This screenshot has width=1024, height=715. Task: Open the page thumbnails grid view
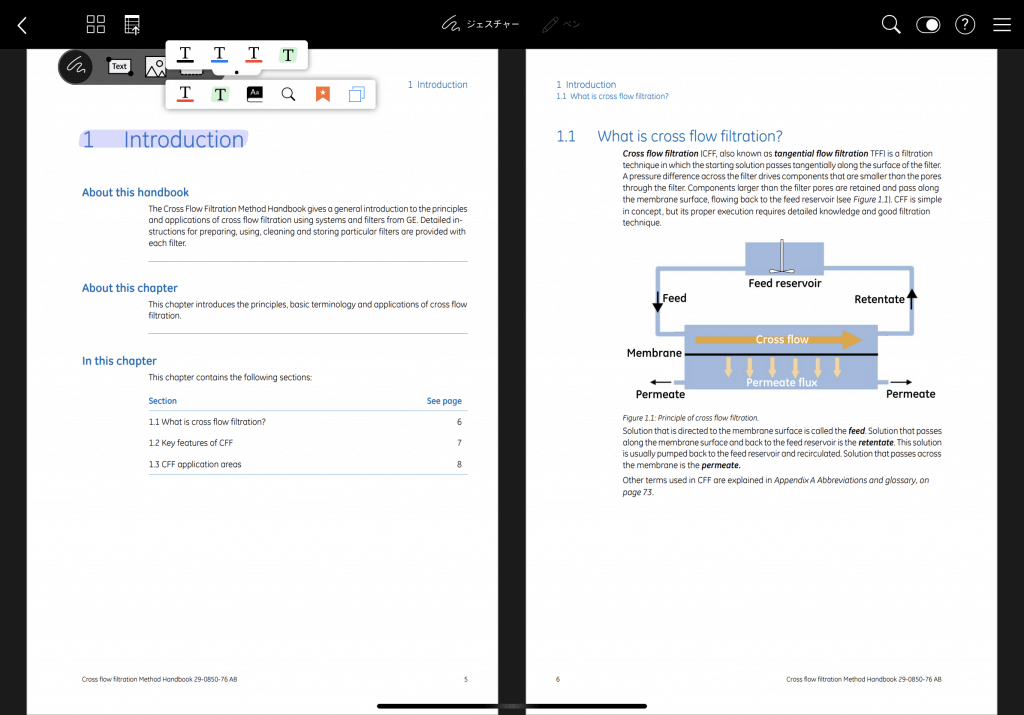tap(95, 24)
